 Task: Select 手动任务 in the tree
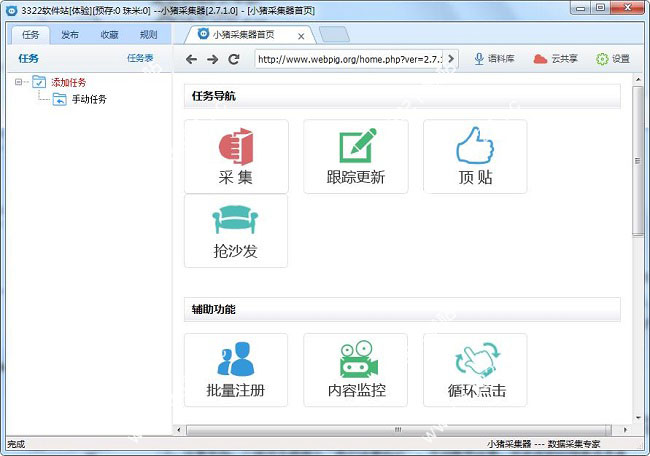pos(89,99)
